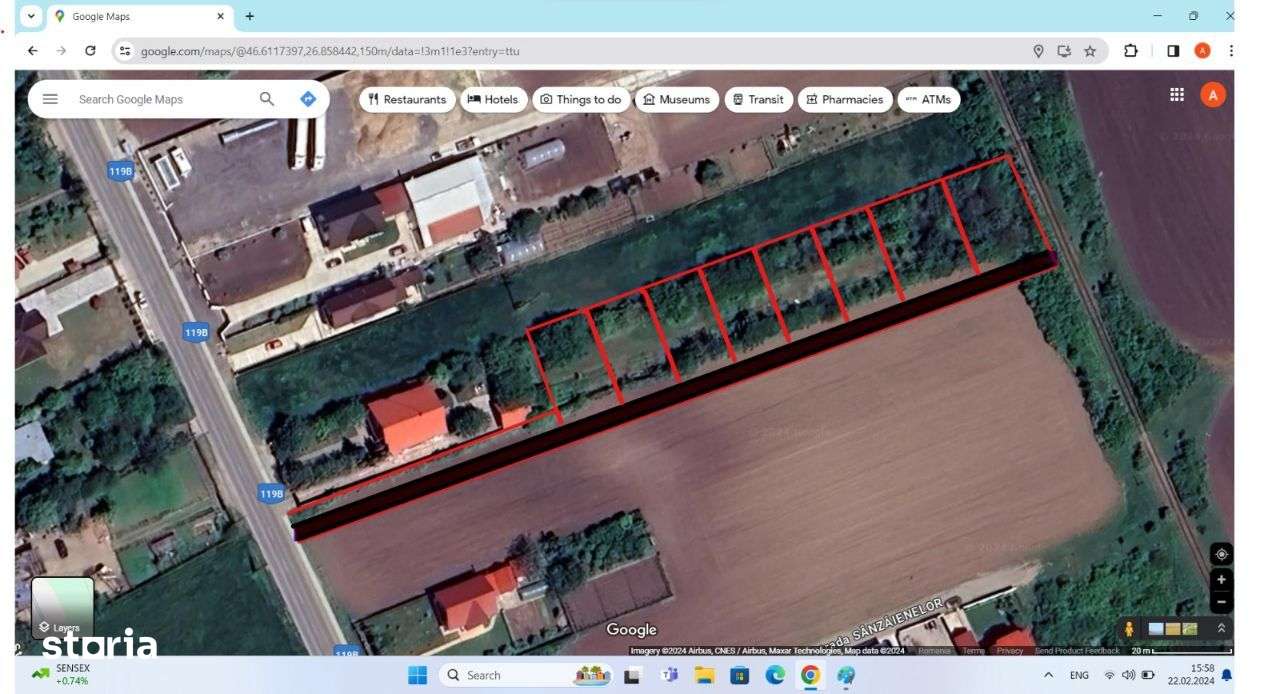Reload the Google Maps page

(90, 51)
